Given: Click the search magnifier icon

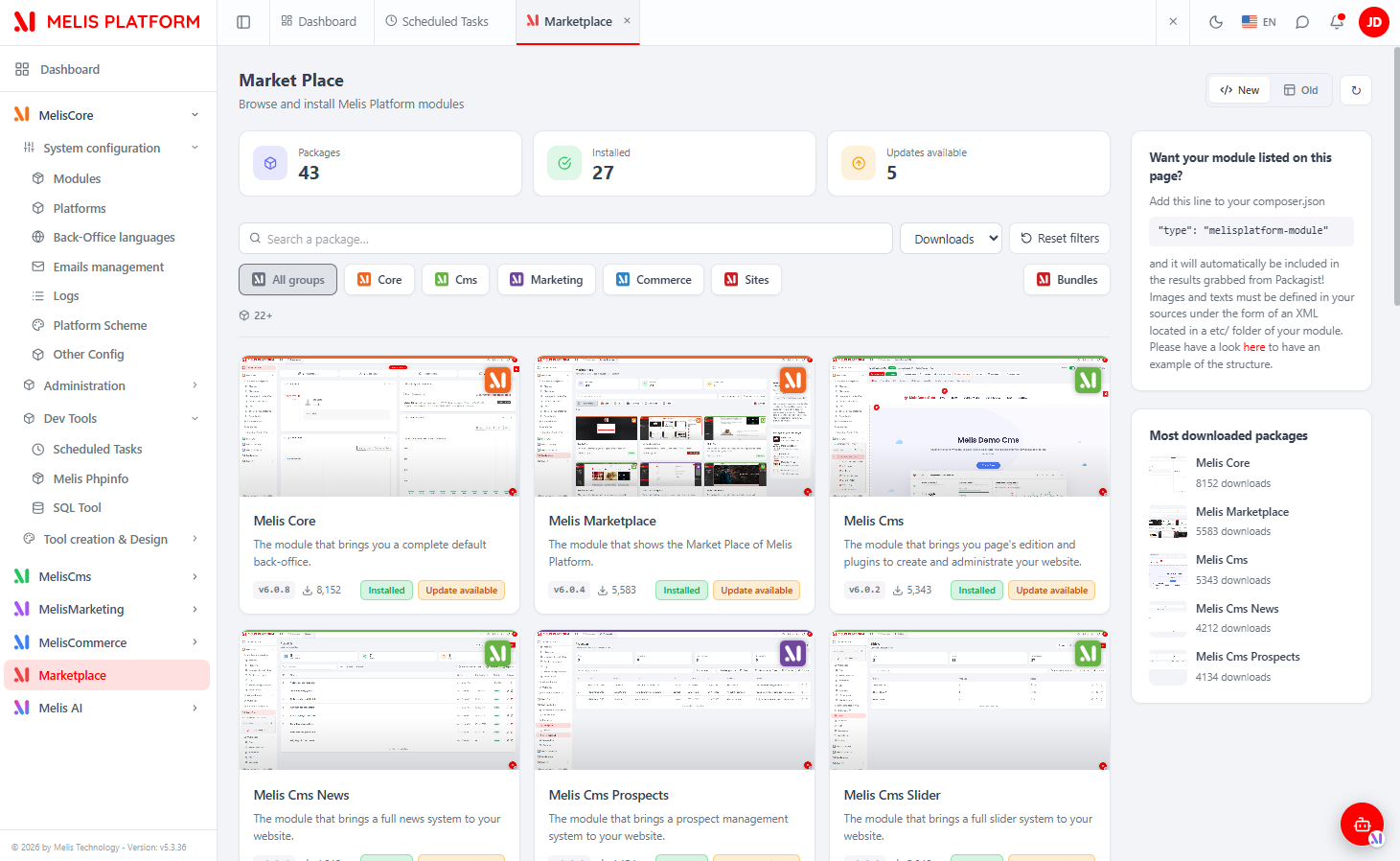Looking at the screenshot, I should 255,239.
